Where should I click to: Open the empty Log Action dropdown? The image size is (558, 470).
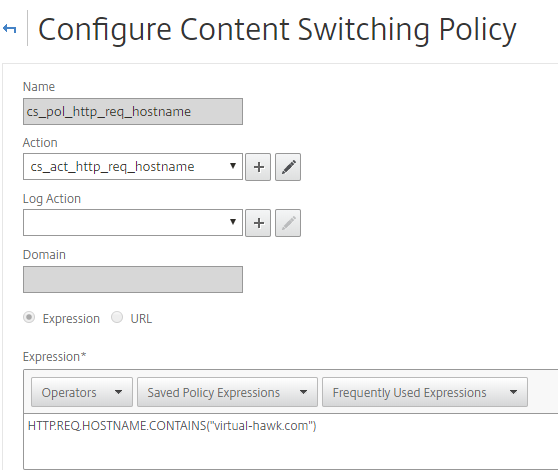click(133, 223)
